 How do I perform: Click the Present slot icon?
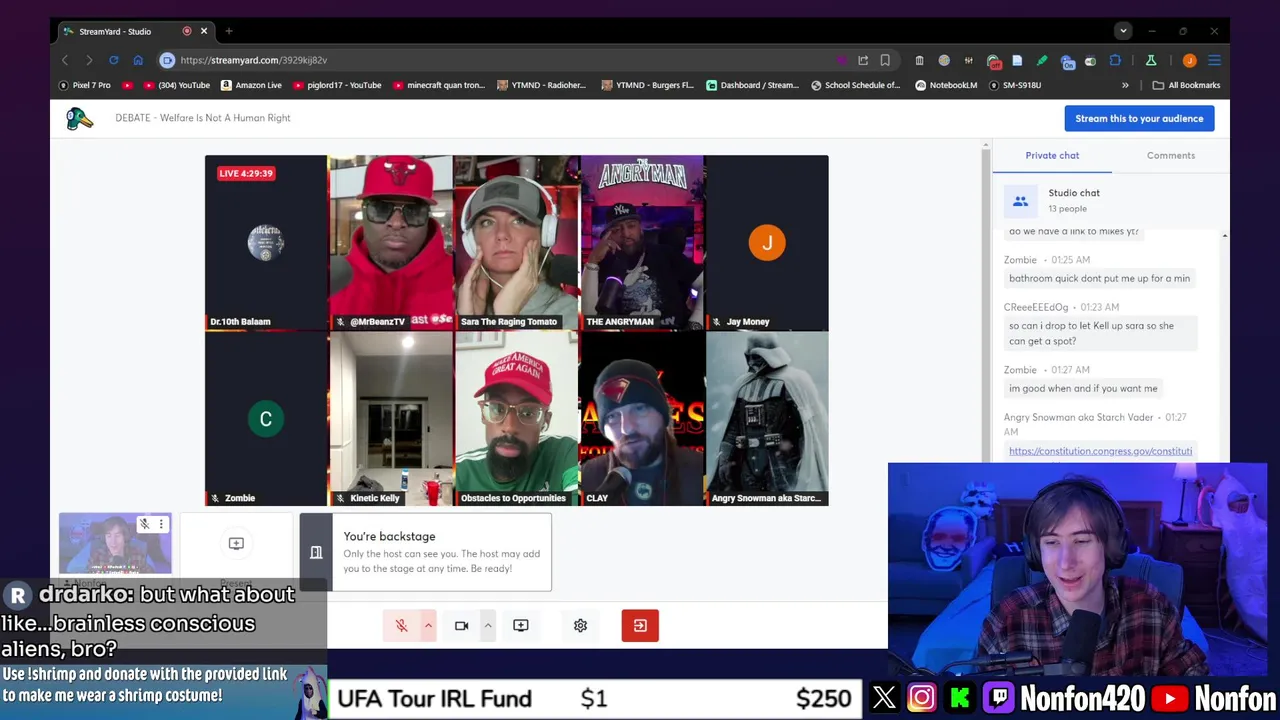[236, 543]
